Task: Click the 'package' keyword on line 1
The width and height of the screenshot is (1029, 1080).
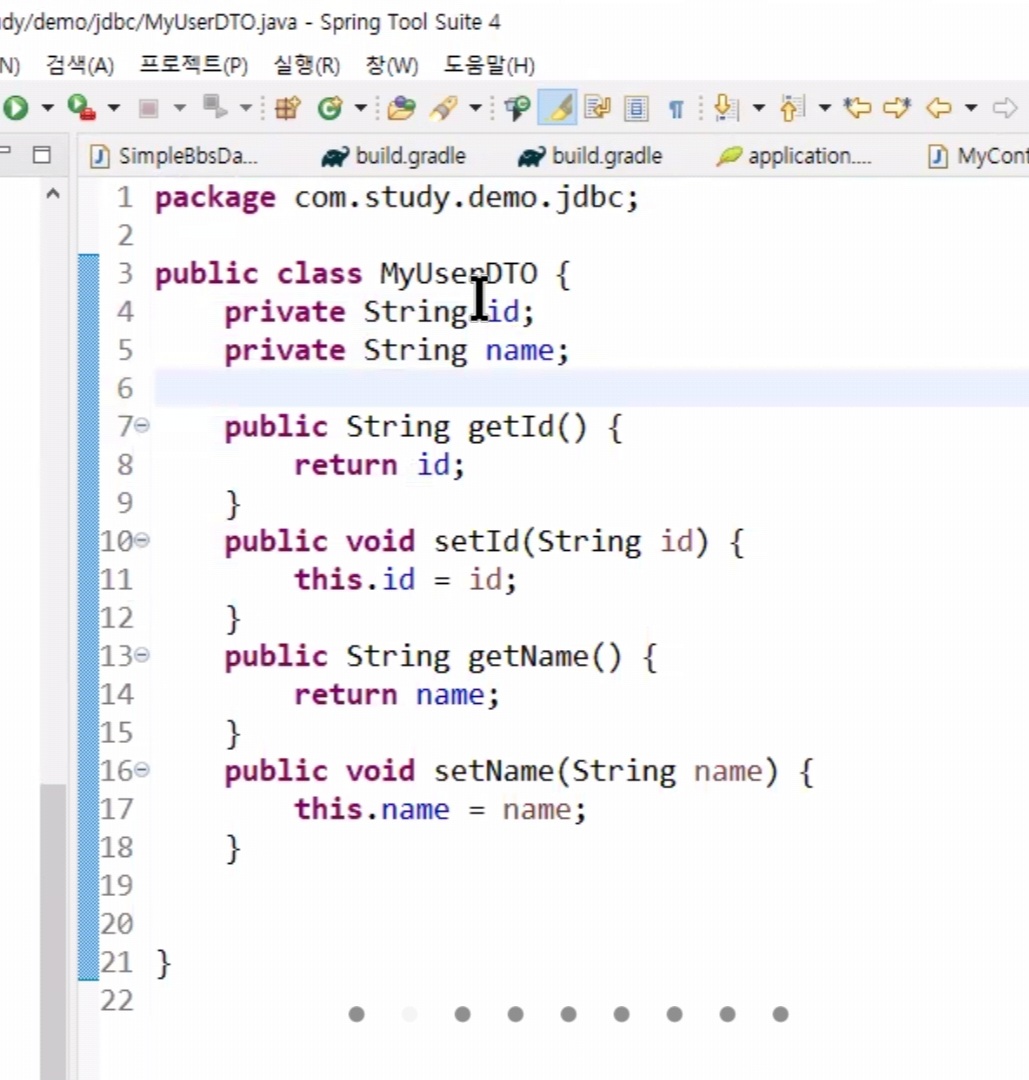Action: 215,199
